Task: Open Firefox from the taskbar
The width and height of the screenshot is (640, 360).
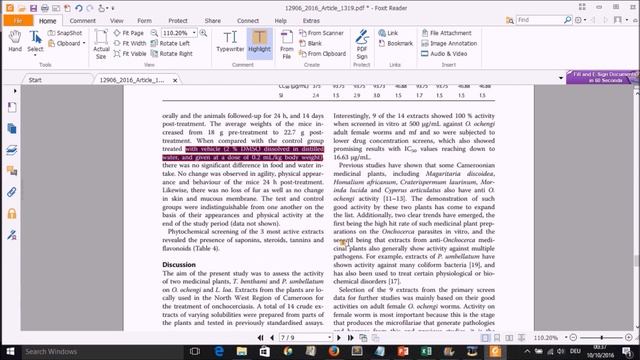Action: (x=334, y=351)
